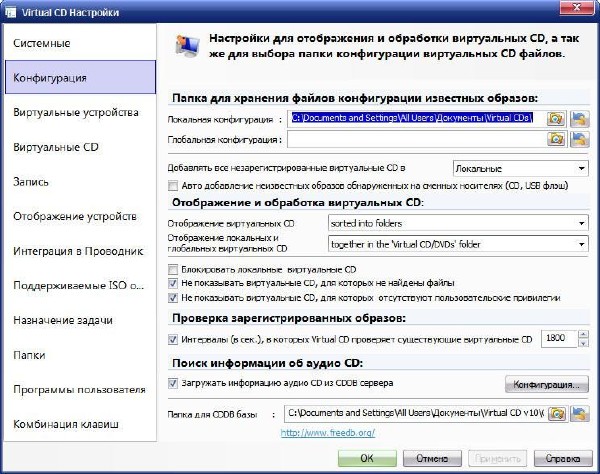Click the interval spinner arrows next to 1800

pos(582,341)
